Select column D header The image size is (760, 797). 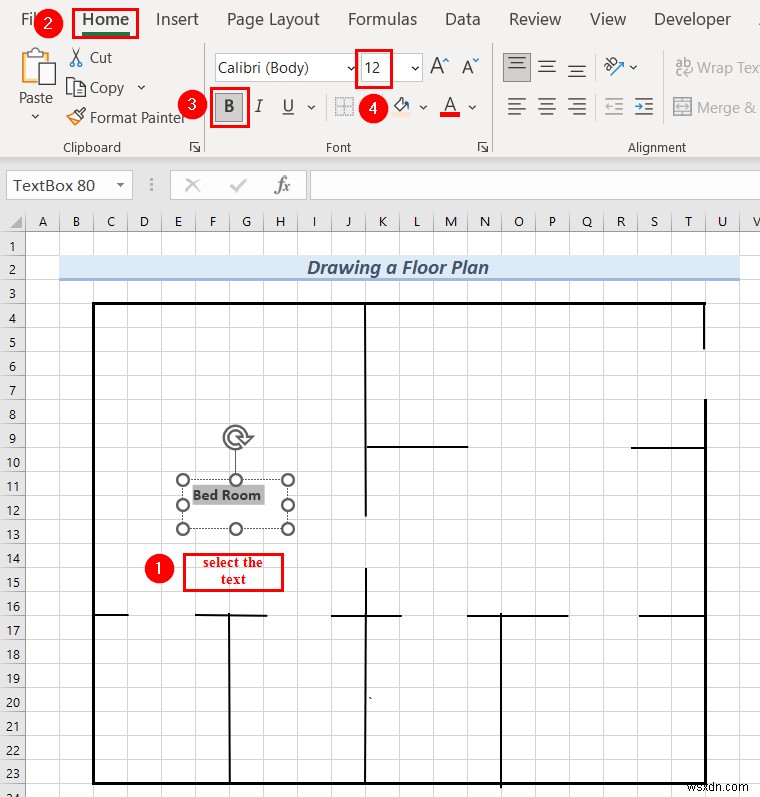[x=144, y=222]
